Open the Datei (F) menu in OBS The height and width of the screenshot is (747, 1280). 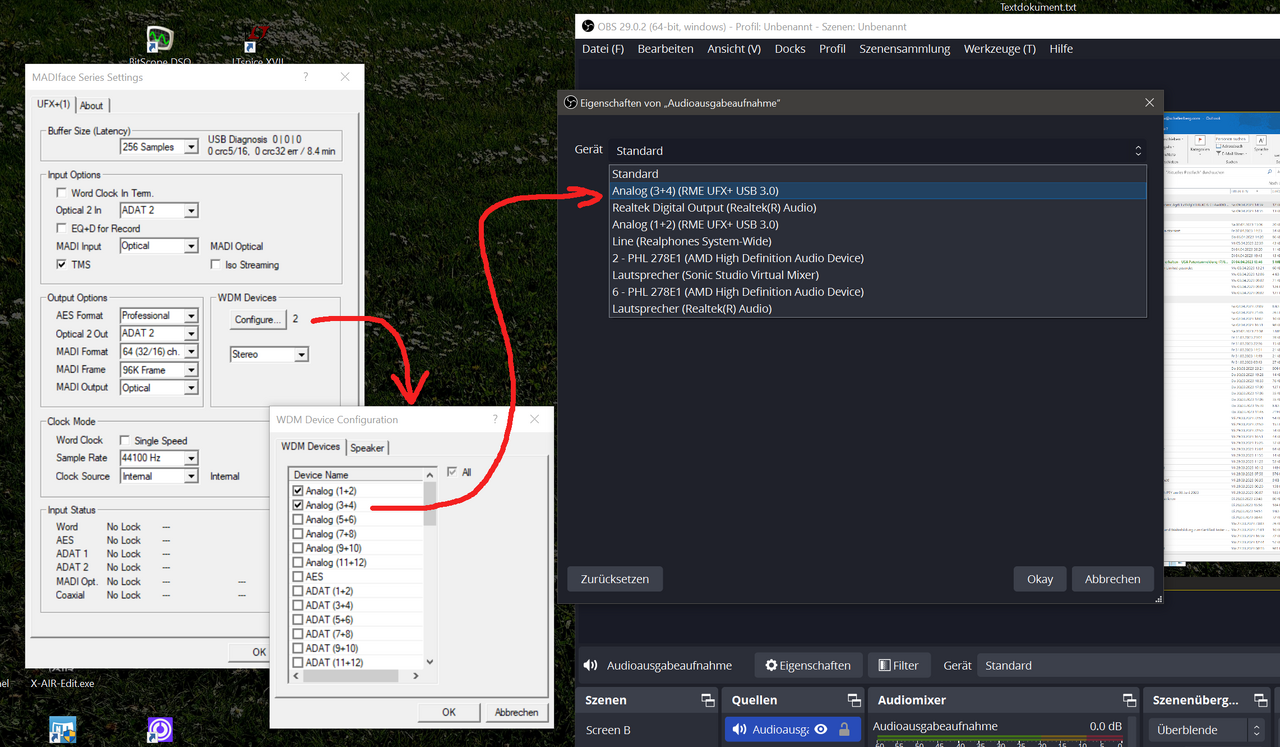point(603,48)
